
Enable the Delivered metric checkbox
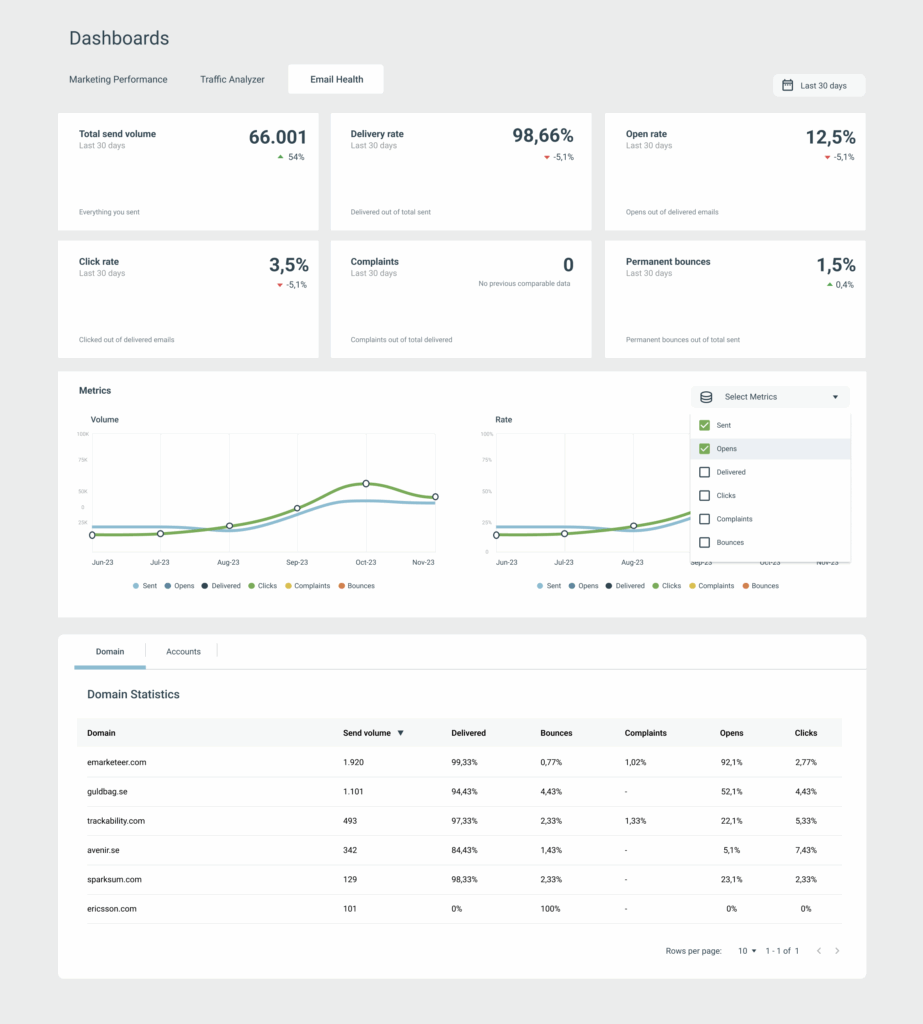tap(704, 472)
